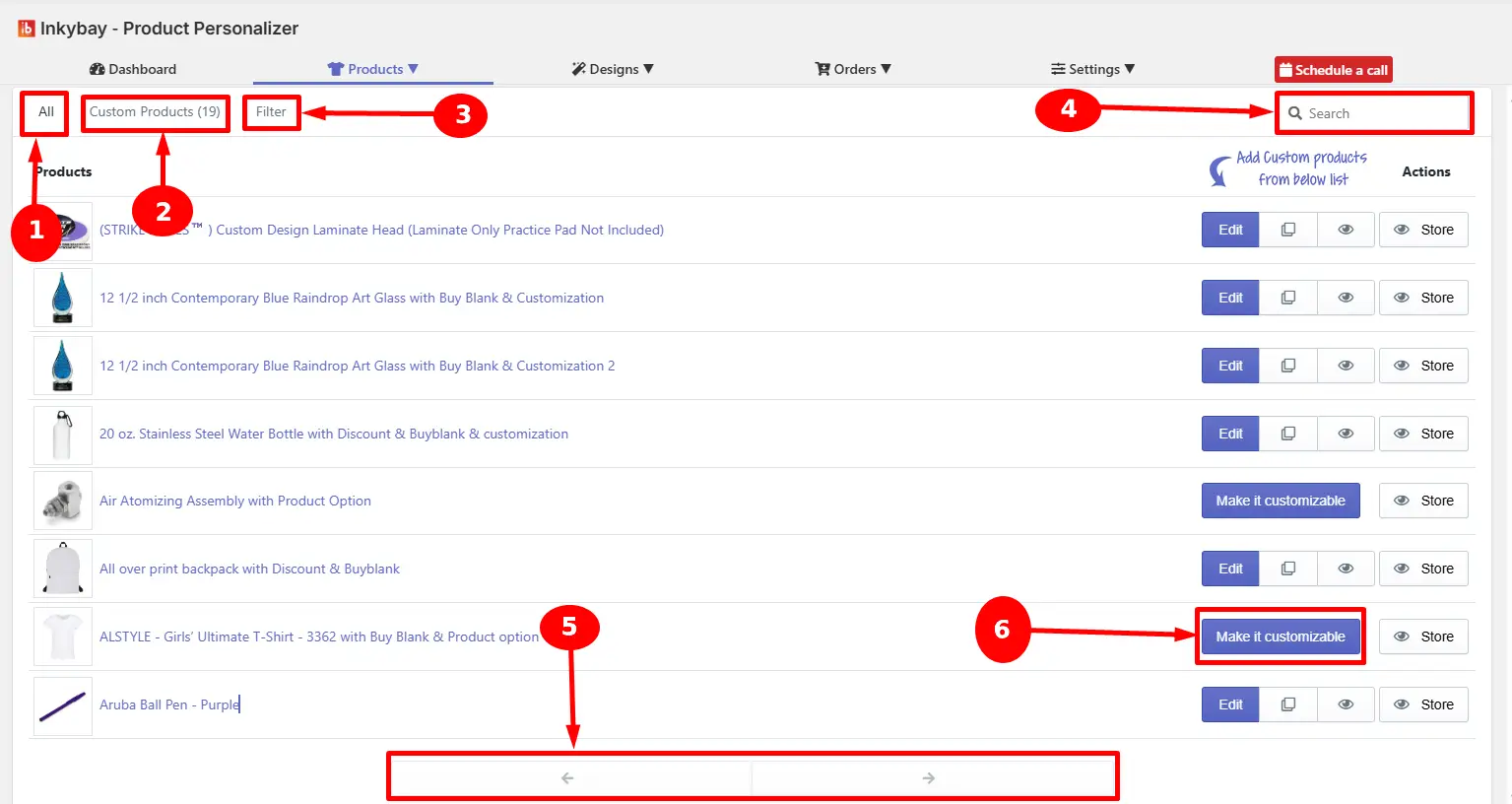Edit the All over print backpack product
The height and width of the screenshot is (804, 1512).
pyautogui.click(x=1230, y=569)
